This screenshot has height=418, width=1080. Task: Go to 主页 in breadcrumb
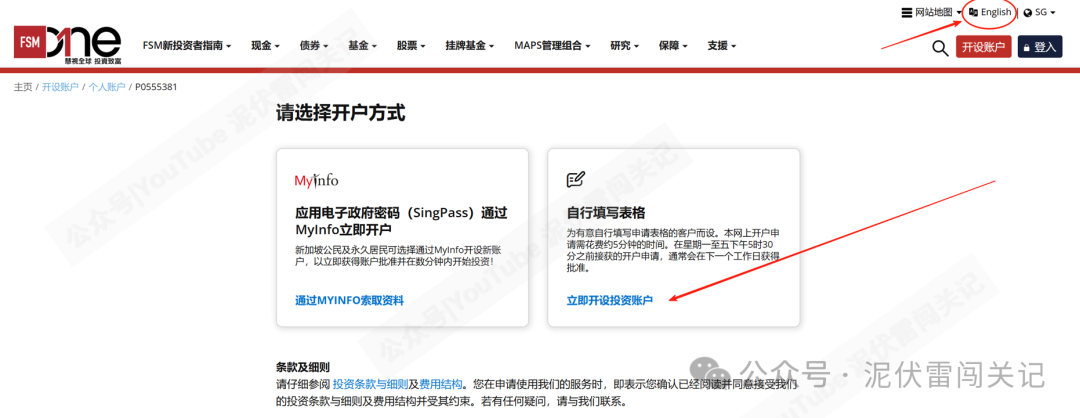pos(23,87)
